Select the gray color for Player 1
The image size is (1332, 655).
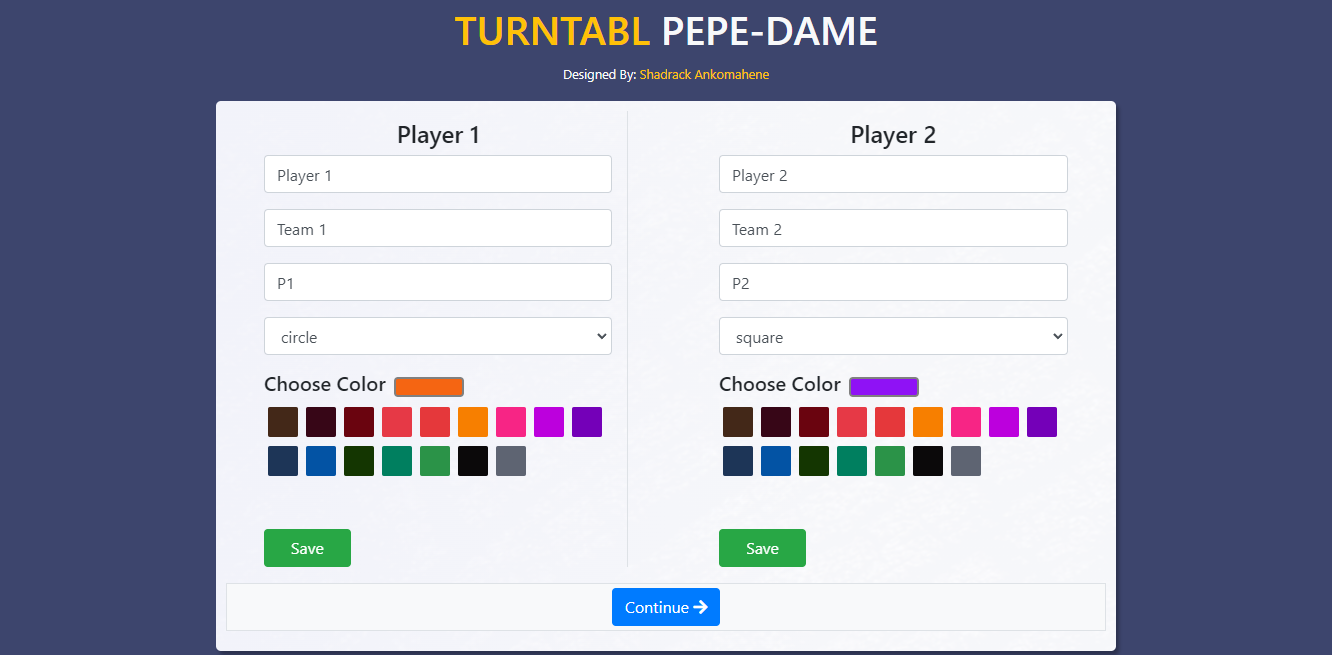pos(511,460)
